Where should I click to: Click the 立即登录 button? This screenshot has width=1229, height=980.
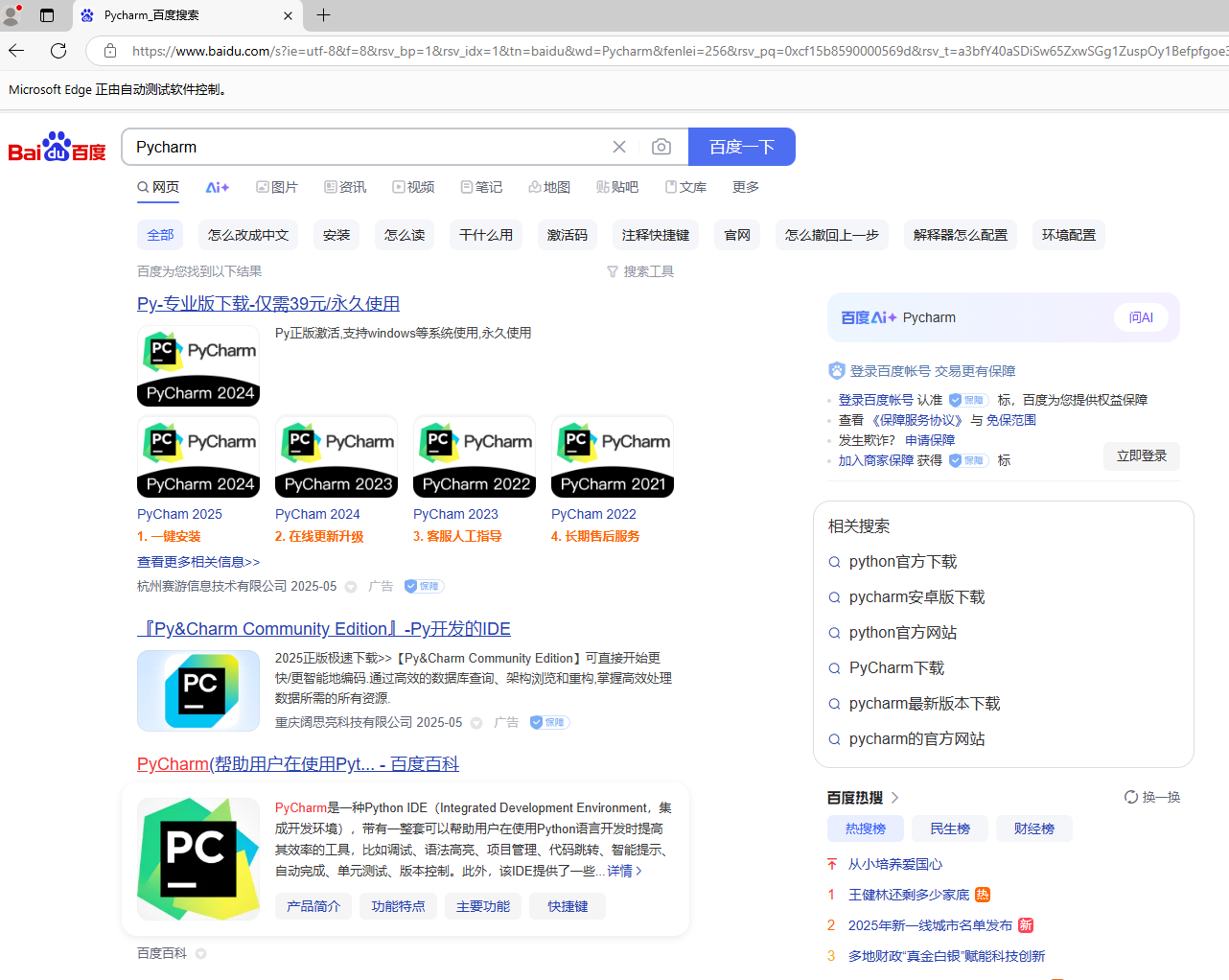pyautogui.click(x=1142, y=456)
